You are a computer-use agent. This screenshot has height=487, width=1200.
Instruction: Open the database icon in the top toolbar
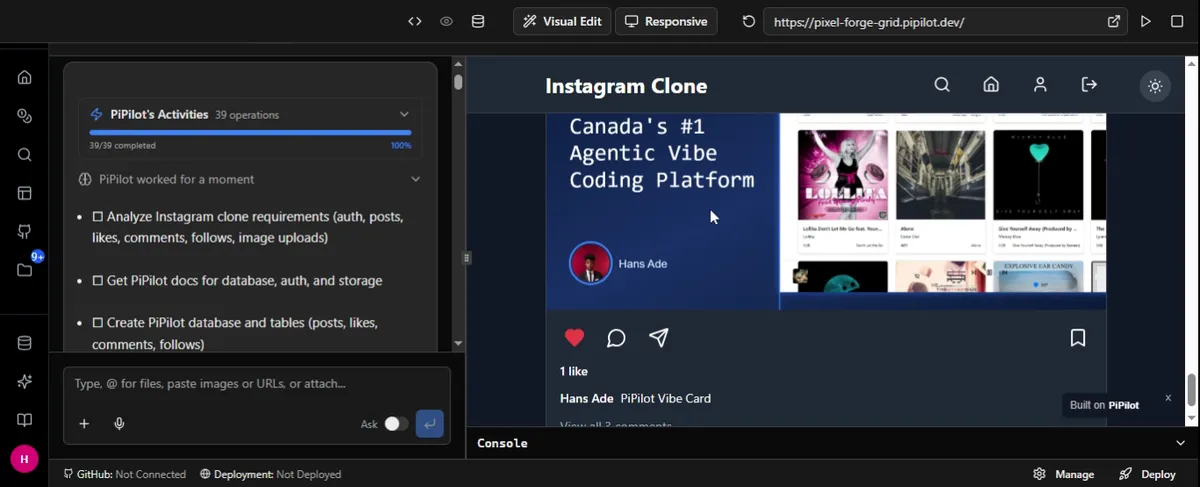(x=478, y=21)
